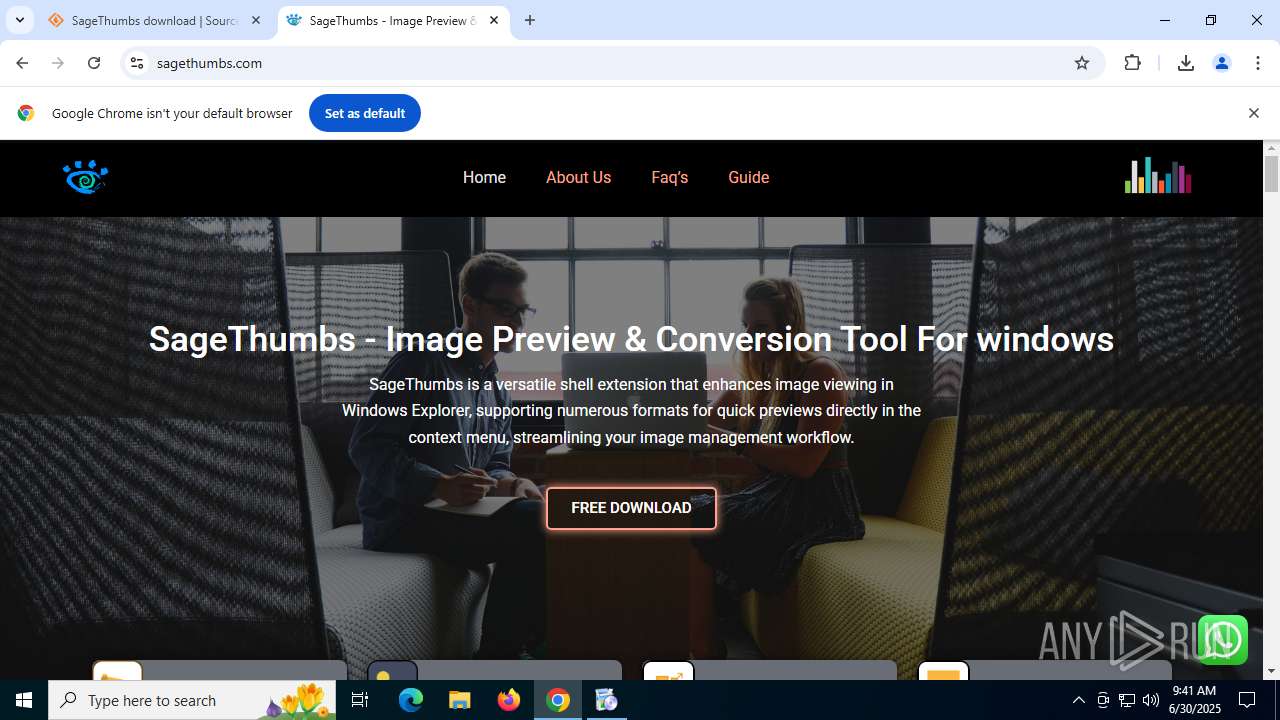Reload the current page
This screenshot has height=720, width=1280.
tap(94, 63)
